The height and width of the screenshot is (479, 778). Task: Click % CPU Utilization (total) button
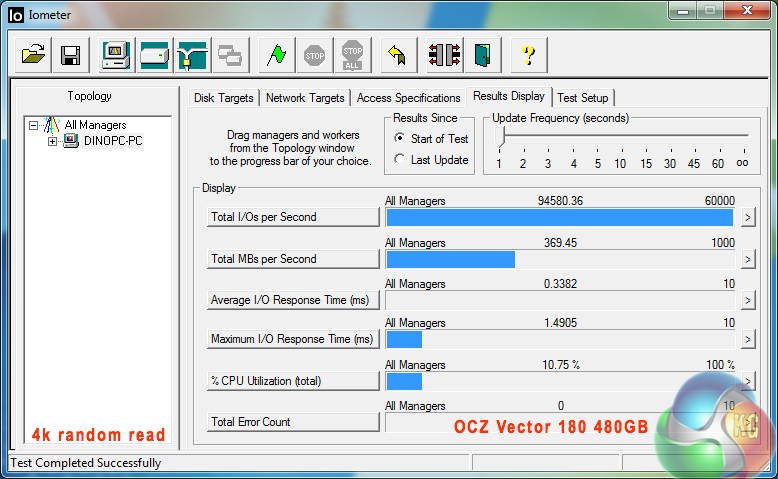293,381
